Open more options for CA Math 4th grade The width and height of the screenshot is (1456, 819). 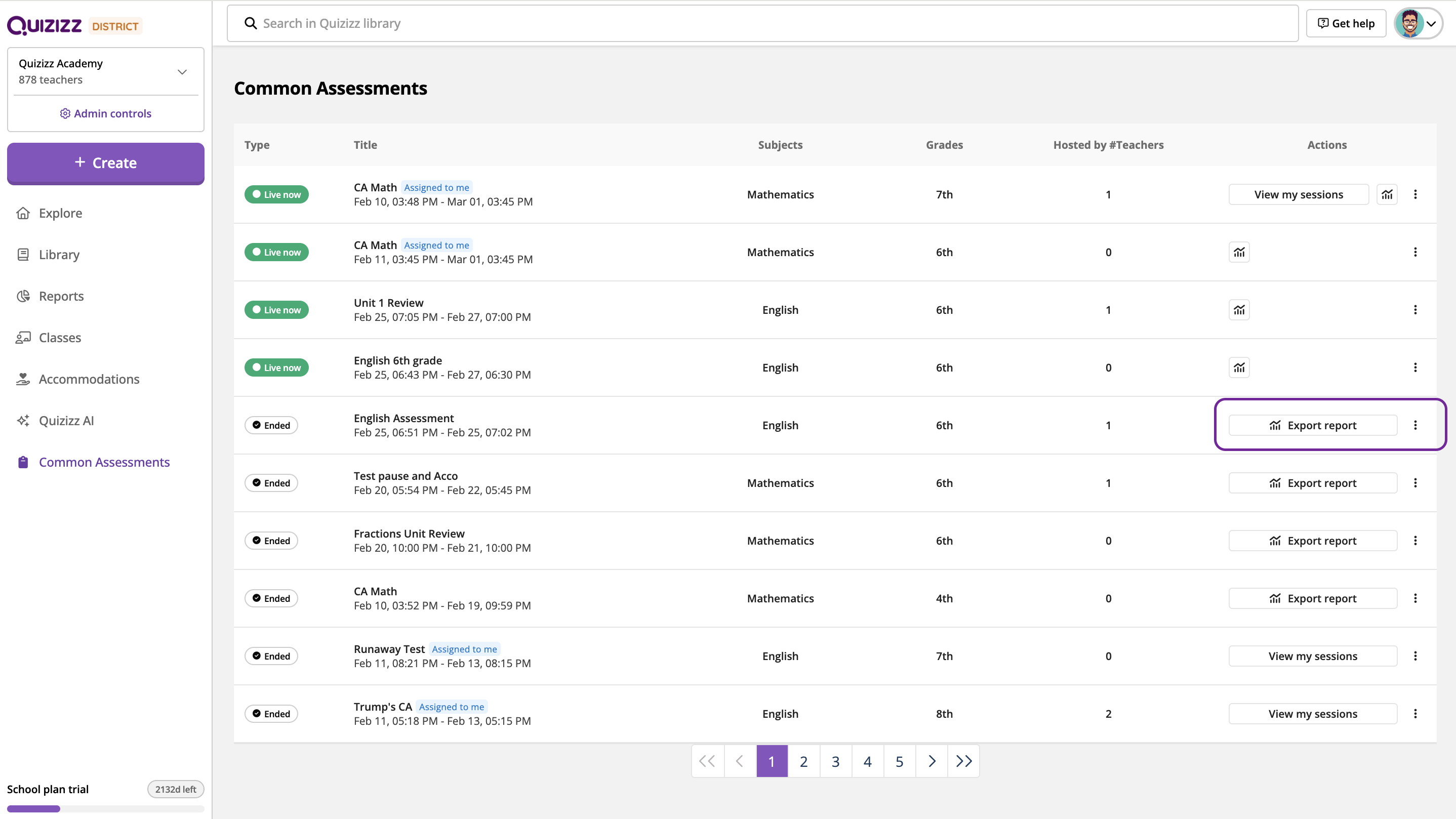coord(1415,598)
